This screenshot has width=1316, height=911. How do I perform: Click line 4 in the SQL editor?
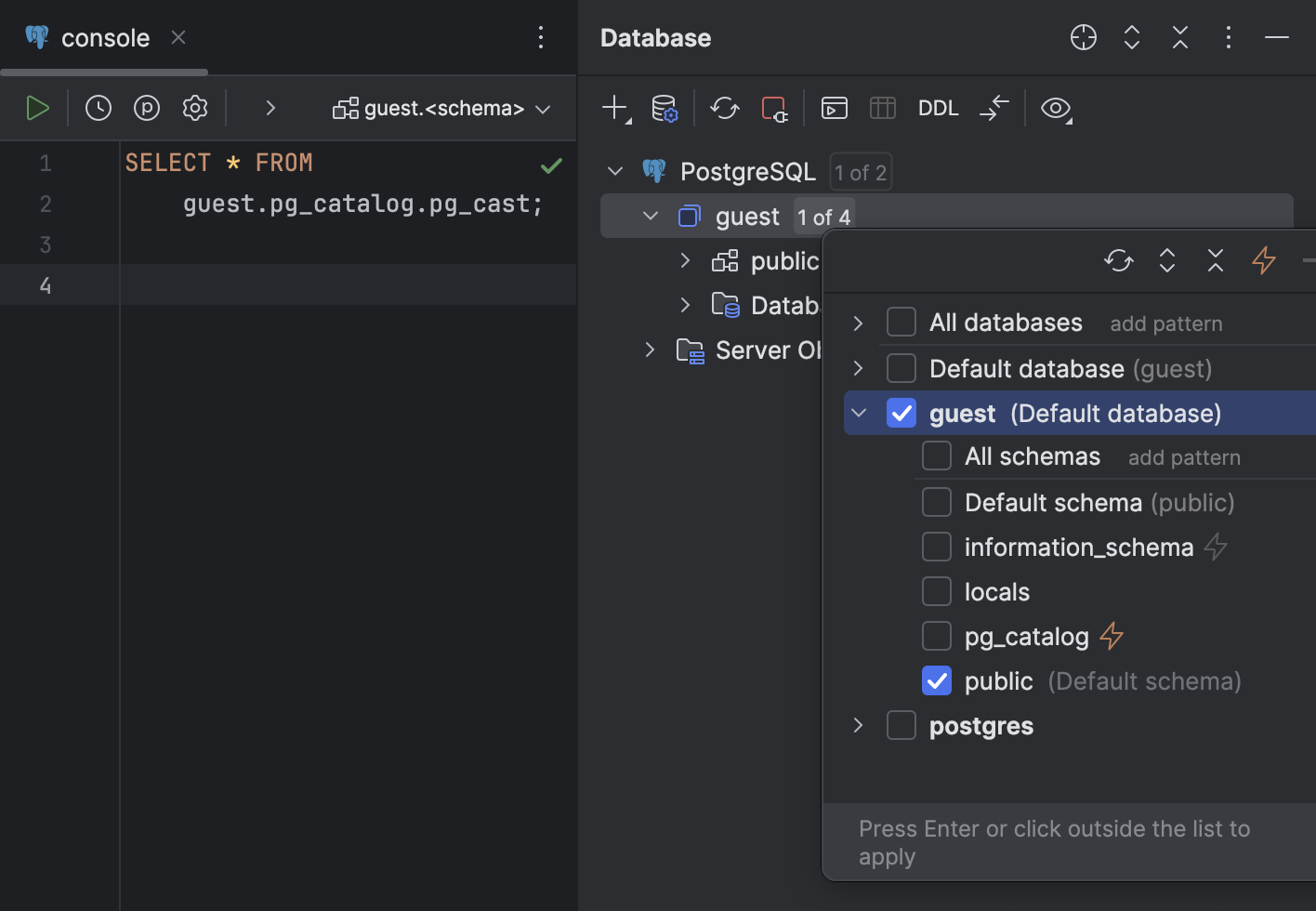tap(279, 285)
